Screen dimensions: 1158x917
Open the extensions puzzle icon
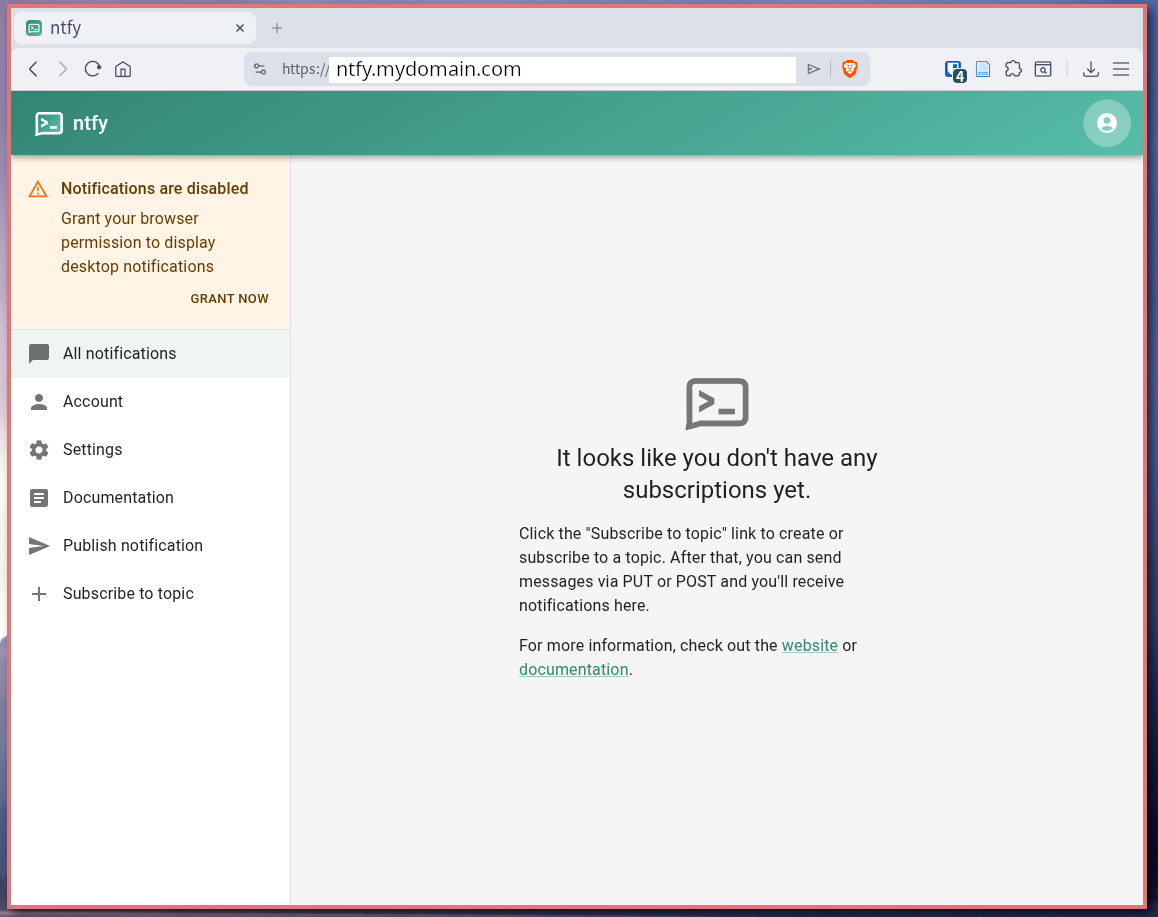pyautogui.click(x=1013, y=69)
